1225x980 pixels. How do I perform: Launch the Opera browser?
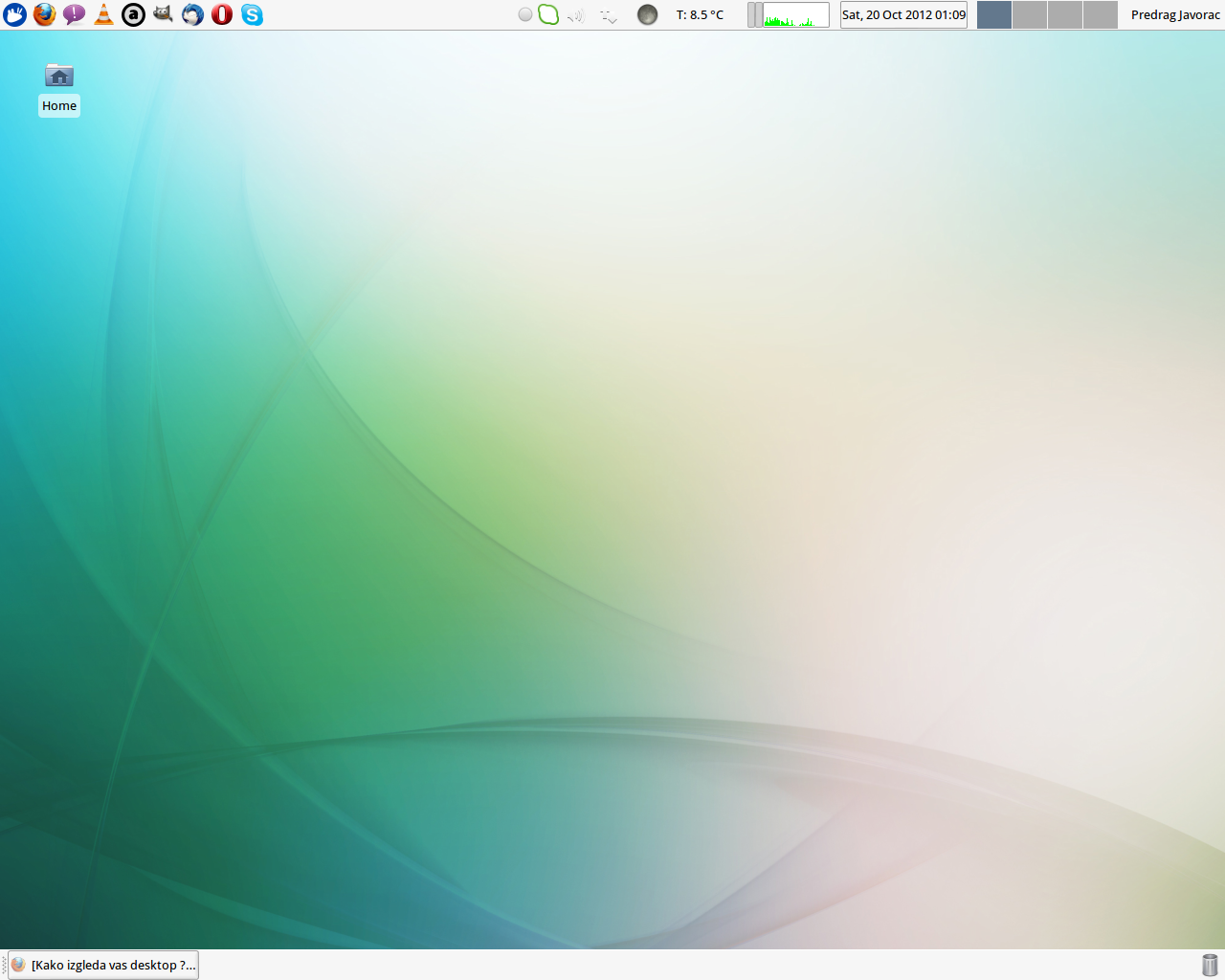tap(222, 14)
